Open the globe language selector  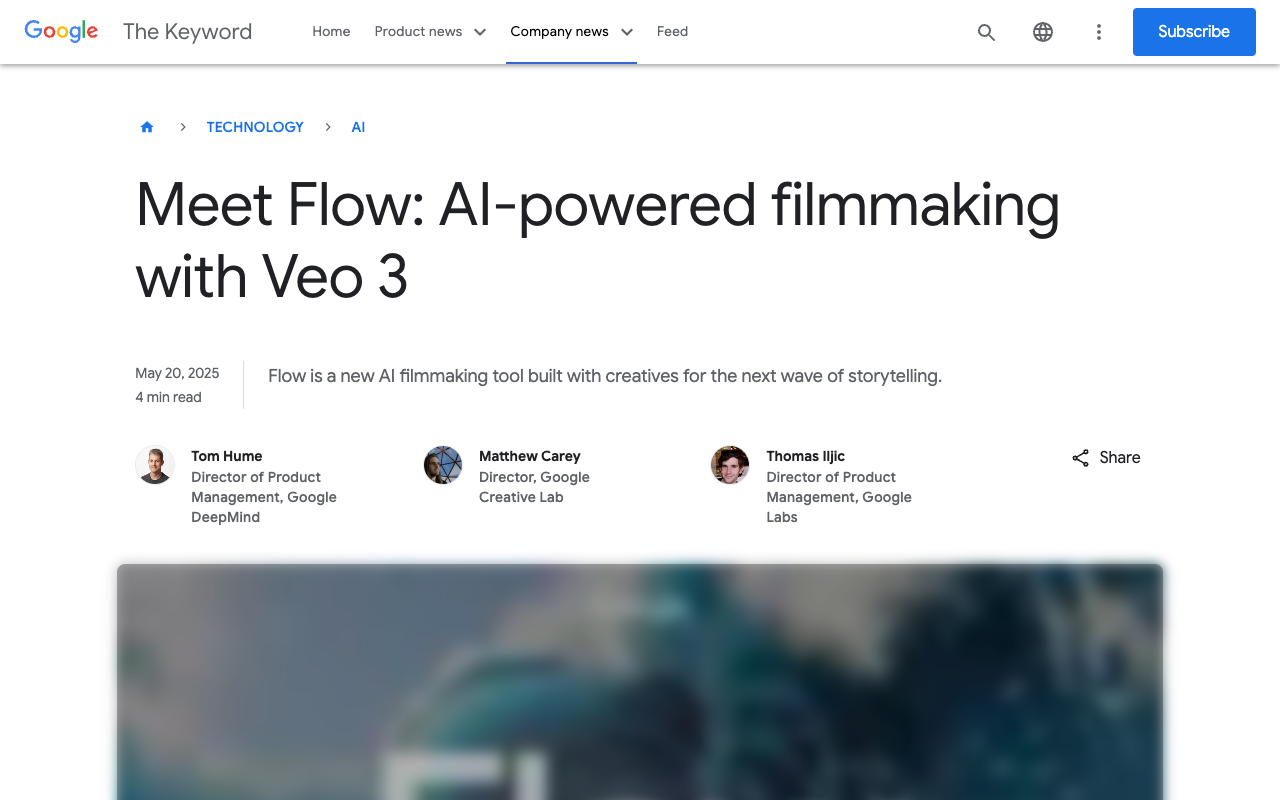(1043, 32)
